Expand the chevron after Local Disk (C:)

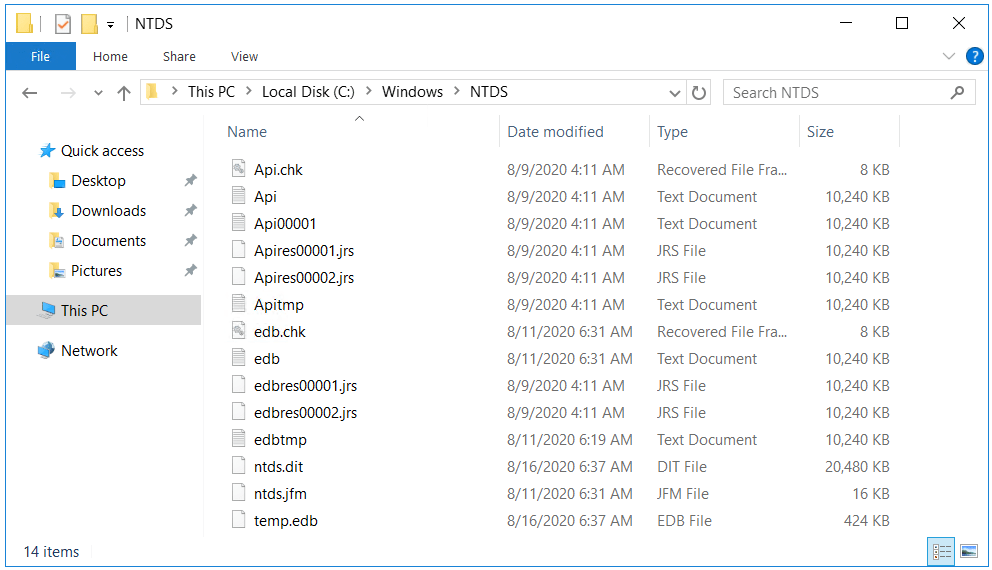point(369,92)
